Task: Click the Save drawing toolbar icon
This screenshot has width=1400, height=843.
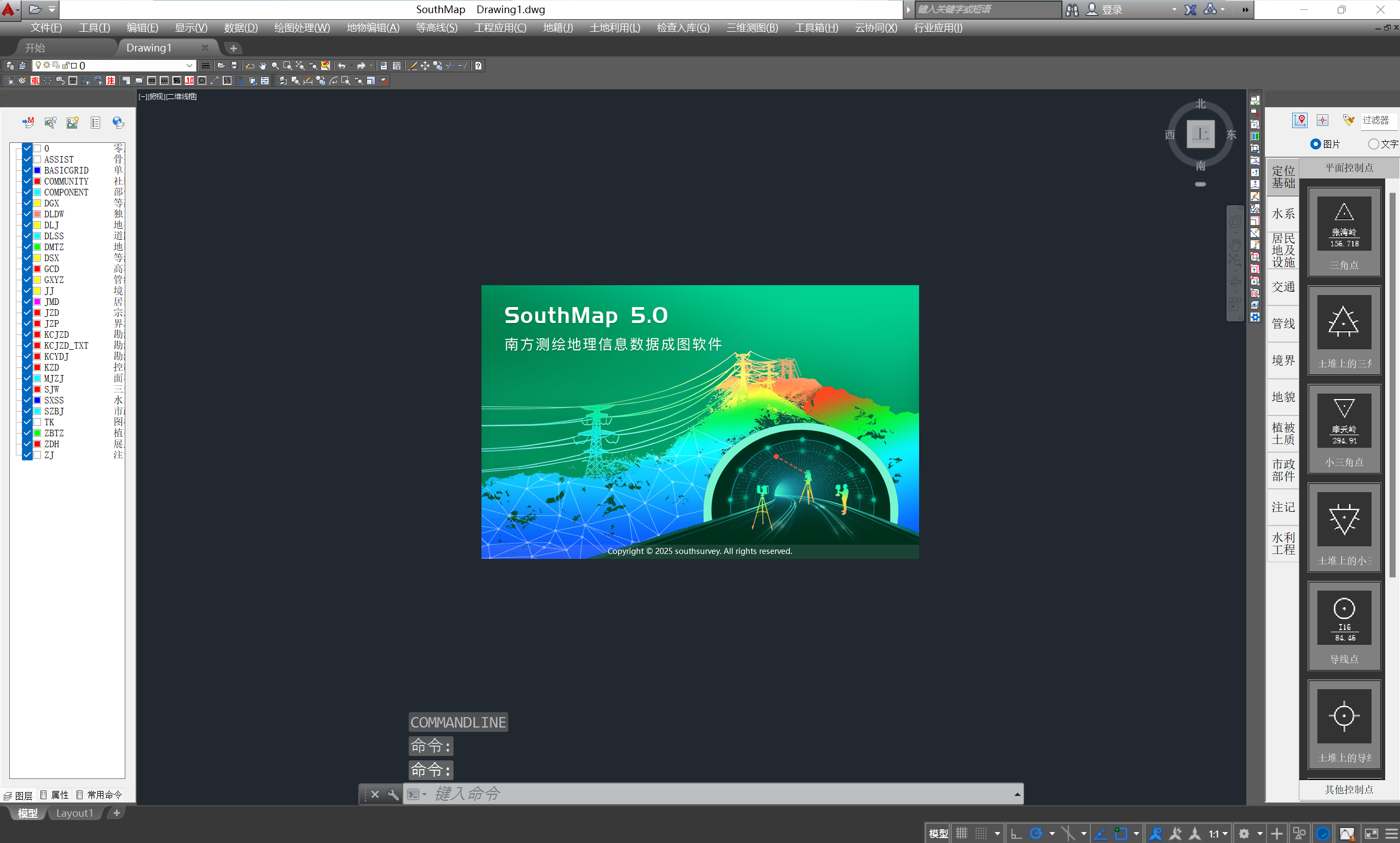Action: (234, 66)
